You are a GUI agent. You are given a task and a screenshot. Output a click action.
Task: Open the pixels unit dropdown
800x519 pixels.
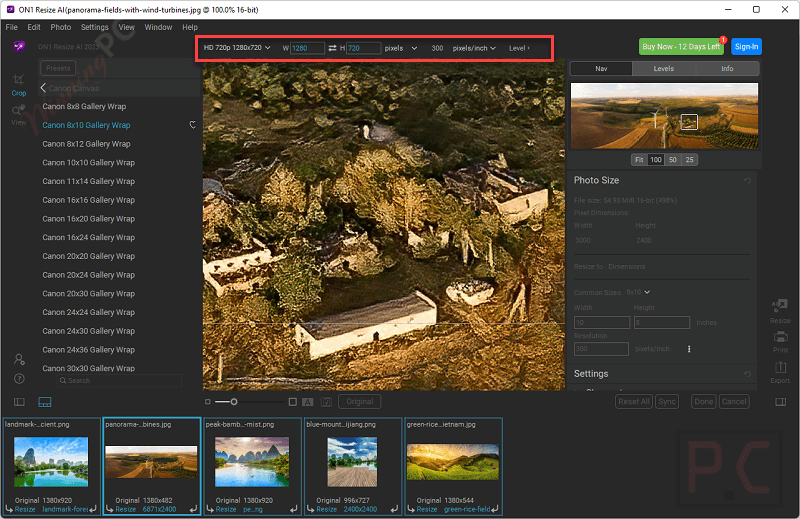[401, 48]
